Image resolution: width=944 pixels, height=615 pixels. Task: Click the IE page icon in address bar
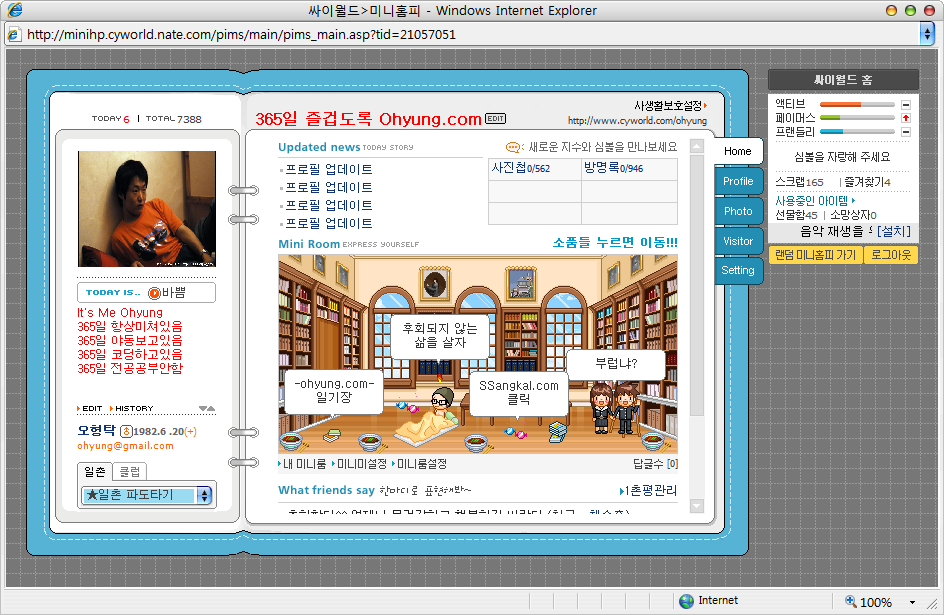click(x=14, y=34)
